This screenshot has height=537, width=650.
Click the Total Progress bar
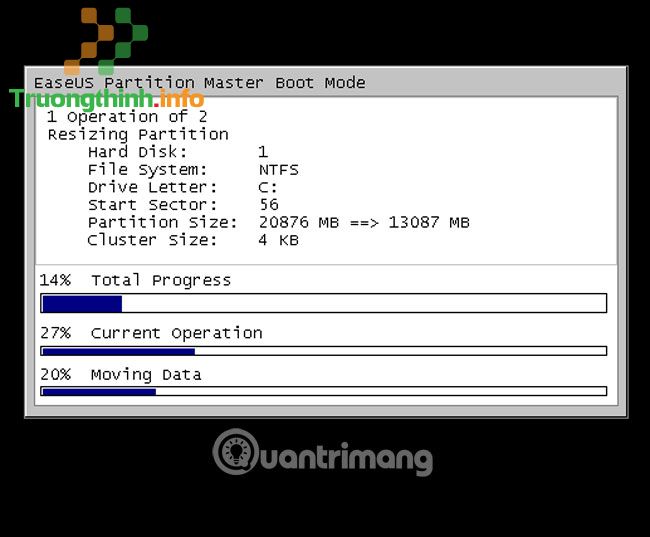[324, 303]
